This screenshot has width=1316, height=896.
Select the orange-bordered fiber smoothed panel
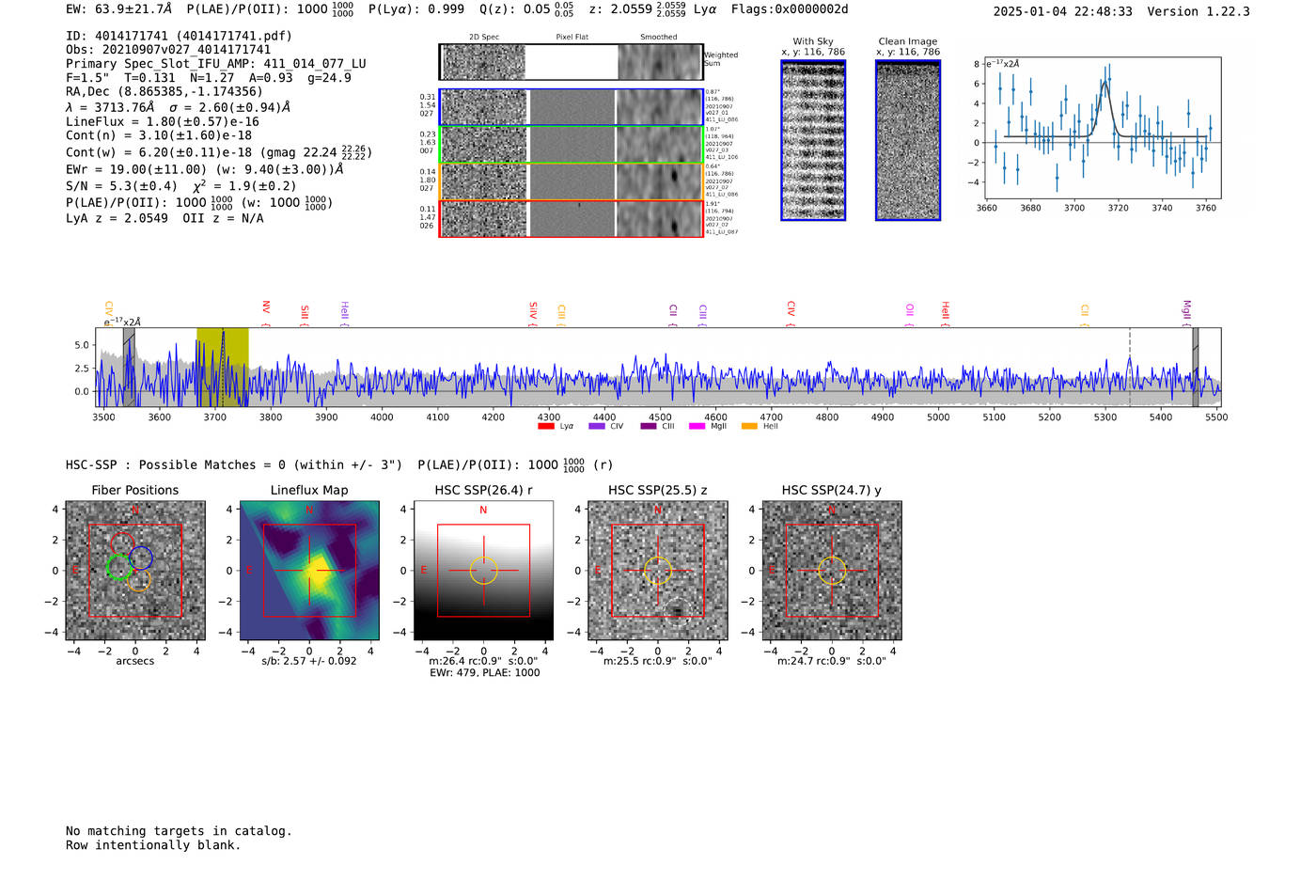pyautogui.click(x=659, y=181)
